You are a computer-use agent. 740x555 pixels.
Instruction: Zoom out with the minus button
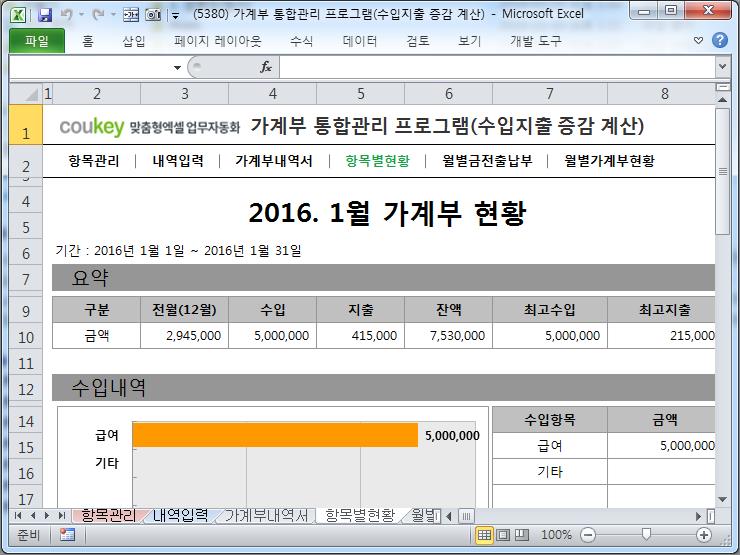588,535
